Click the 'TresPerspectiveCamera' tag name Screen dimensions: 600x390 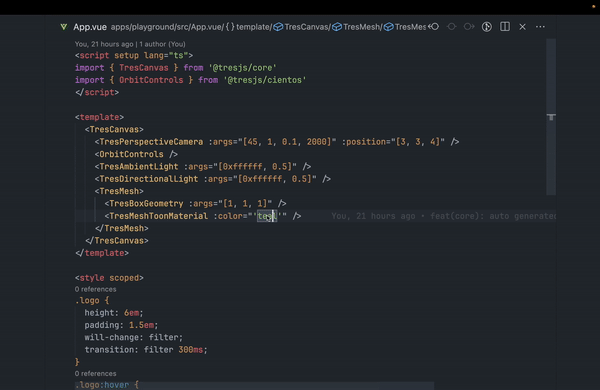click(x=151, y=142)
